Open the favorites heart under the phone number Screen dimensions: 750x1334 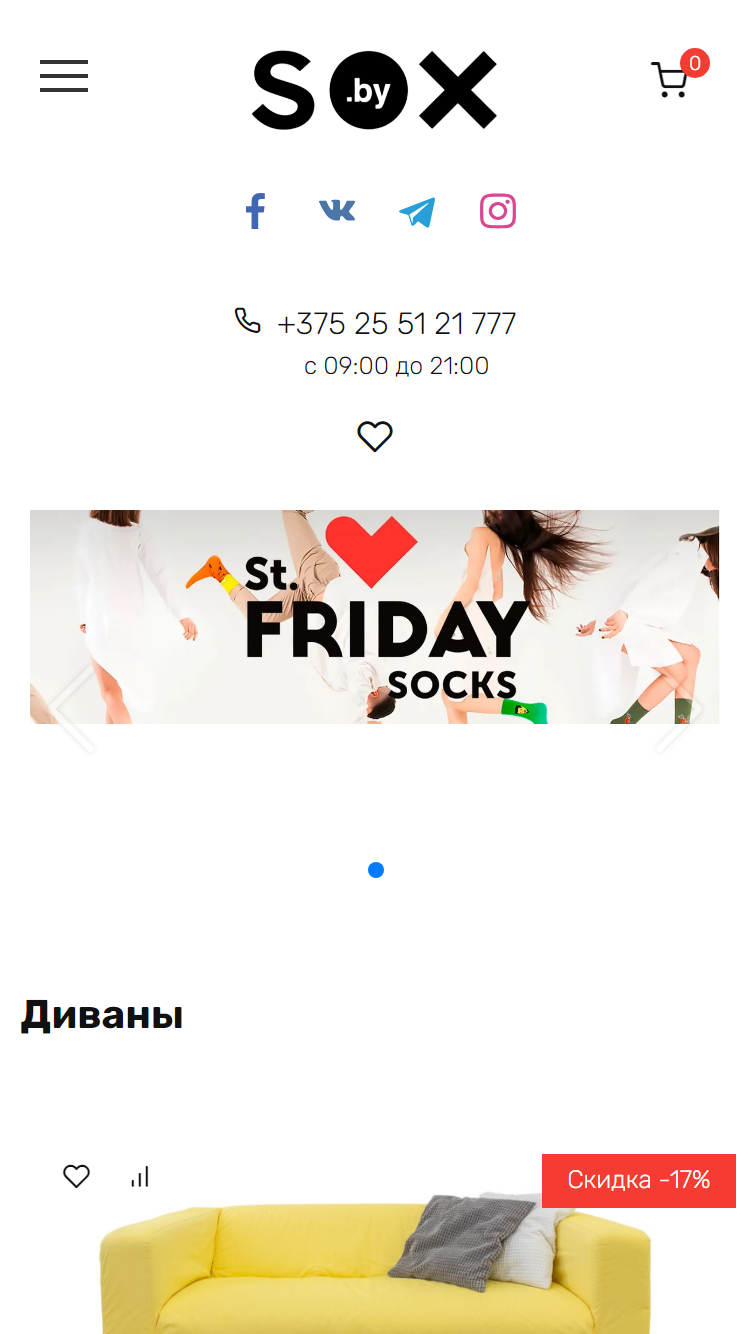[375, 436]
